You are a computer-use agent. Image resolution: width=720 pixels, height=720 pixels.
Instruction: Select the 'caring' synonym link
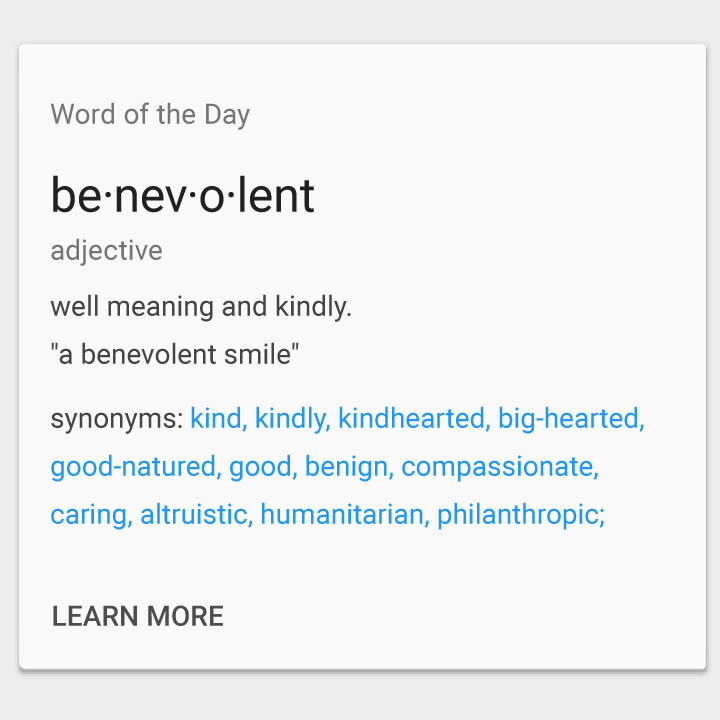(89, 515)
